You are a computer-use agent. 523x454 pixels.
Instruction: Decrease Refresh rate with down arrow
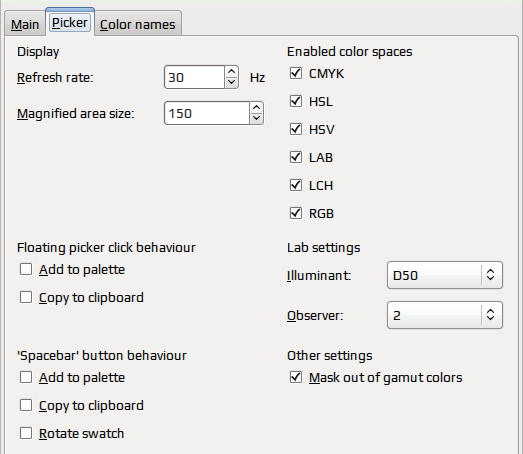point(231,82)
